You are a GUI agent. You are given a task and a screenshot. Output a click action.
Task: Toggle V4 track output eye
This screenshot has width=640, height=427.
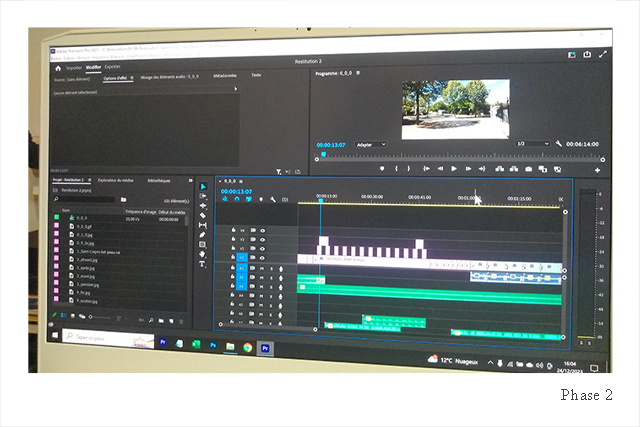(262, 231)
